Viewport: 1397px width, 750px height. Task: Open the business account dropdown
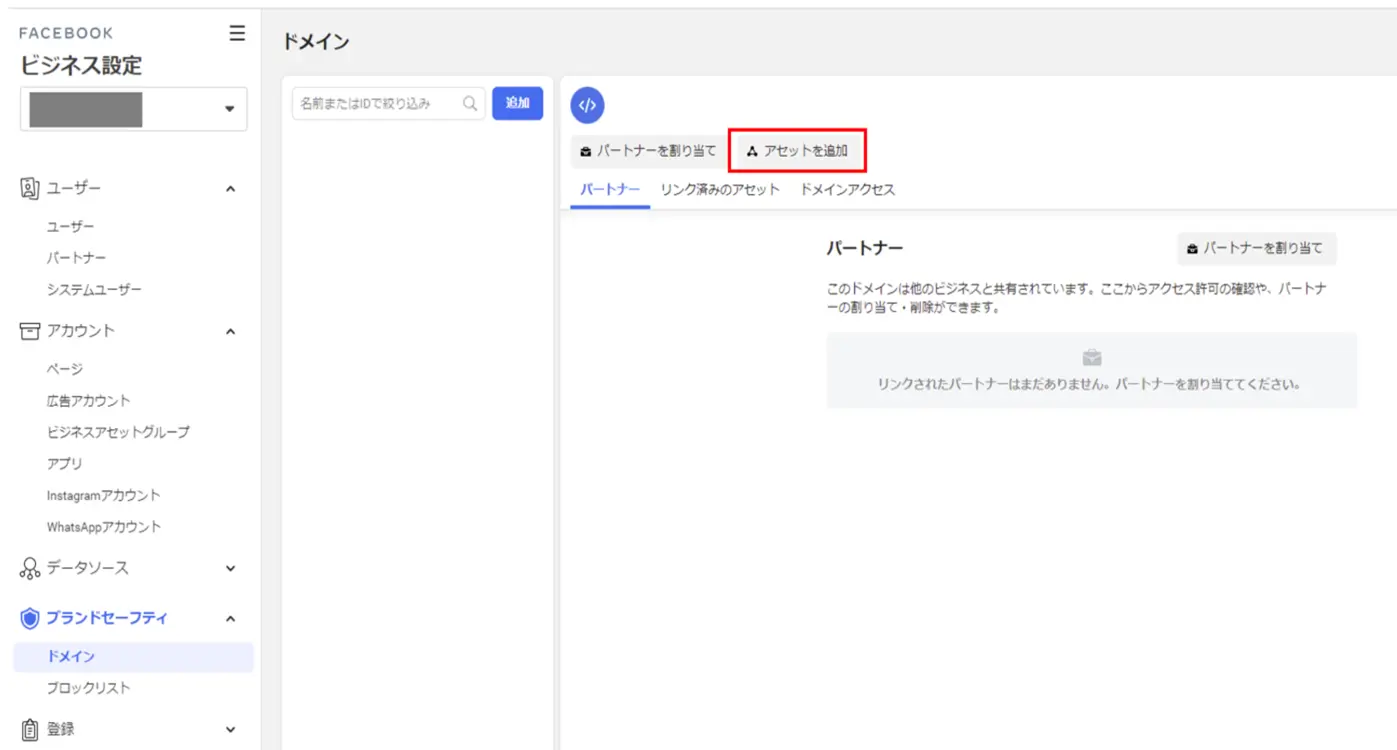[133, 109]
